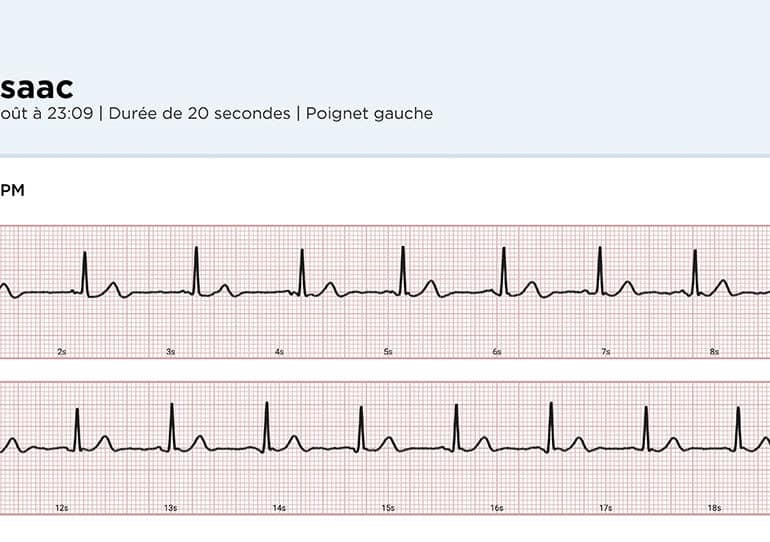The height and width of the screenshot is (542, 770).
Task: Click the 'Poignet gauche' label
Action: click(x=369, y=114)
